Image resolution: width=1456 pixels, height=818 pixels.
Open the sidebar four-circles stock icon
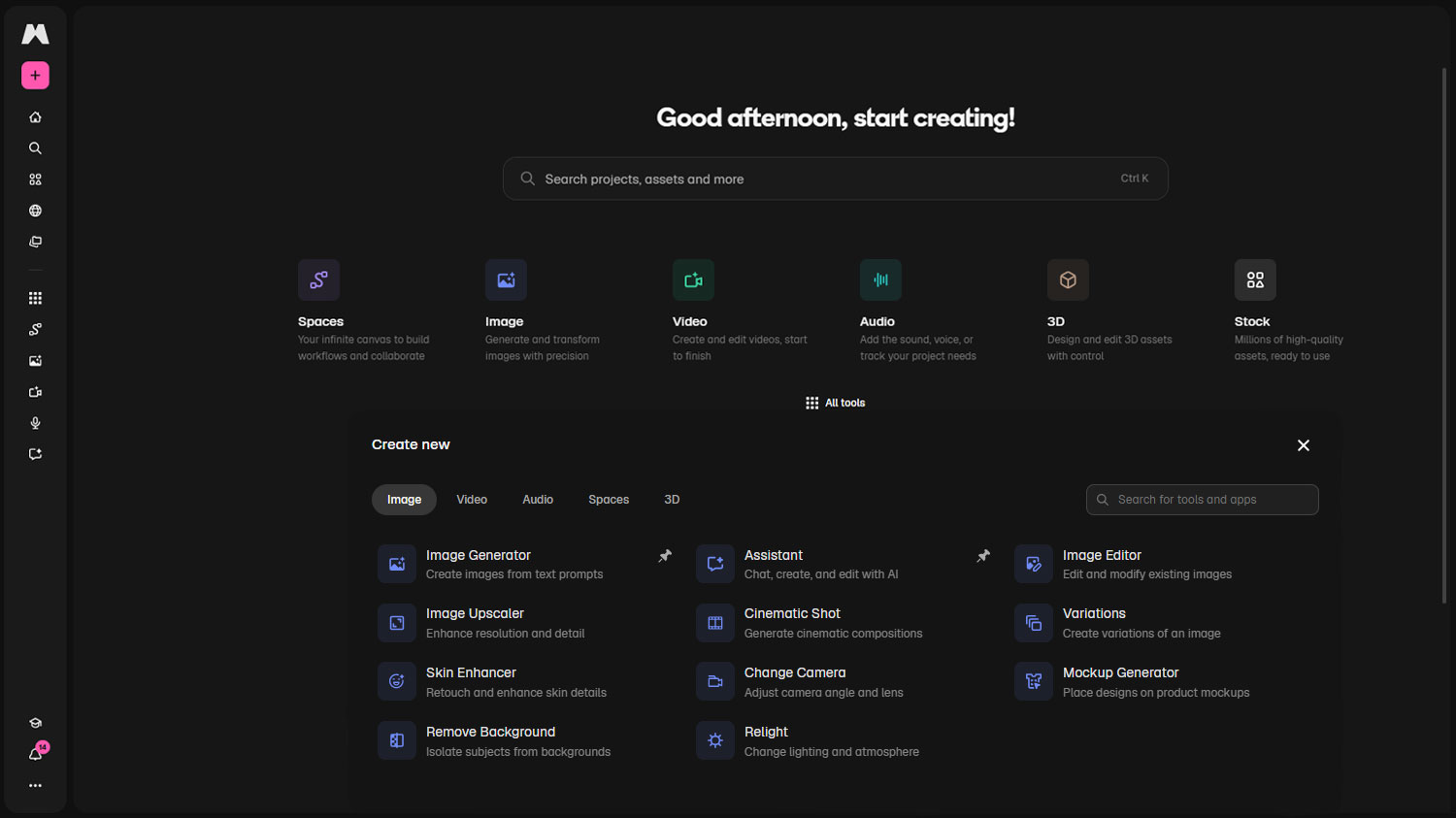35,180
